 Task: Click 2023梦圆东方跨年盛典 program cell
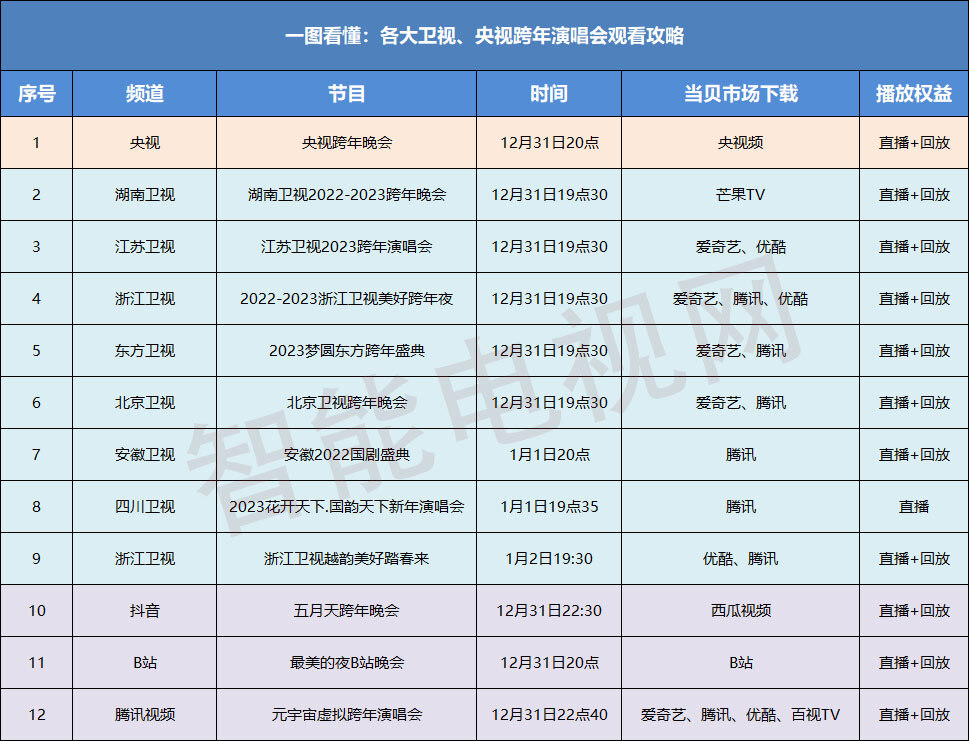347,350
